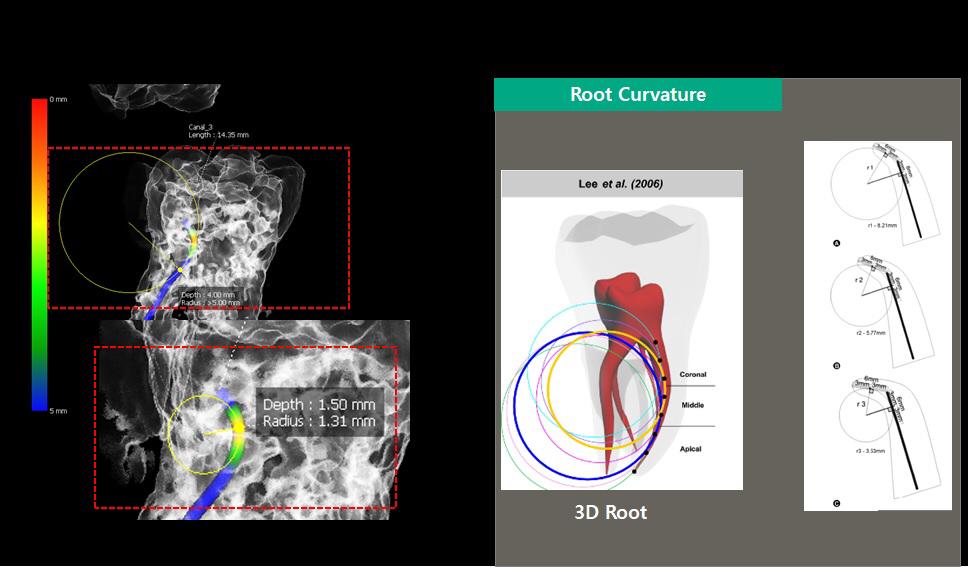This screenshot has width=968, height=567.
Task: Click the 'r 2' radius label in diagram B
Action: 859,280
